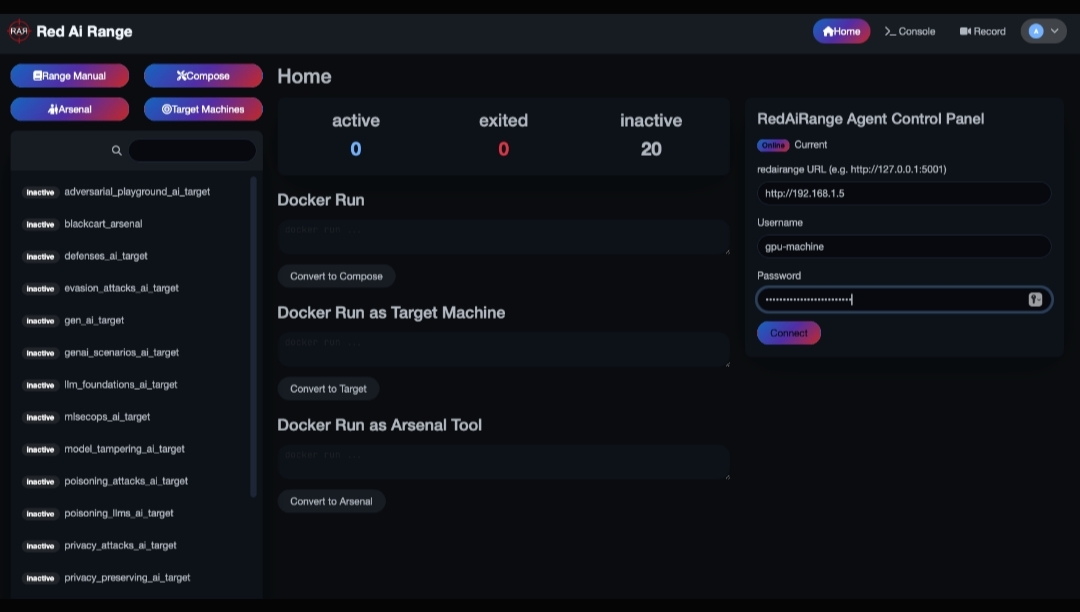The height and width of the screenshot is (612, 1080).
Task: Click the Red Ai Range logo icon
Action: [x=18, y=31]
